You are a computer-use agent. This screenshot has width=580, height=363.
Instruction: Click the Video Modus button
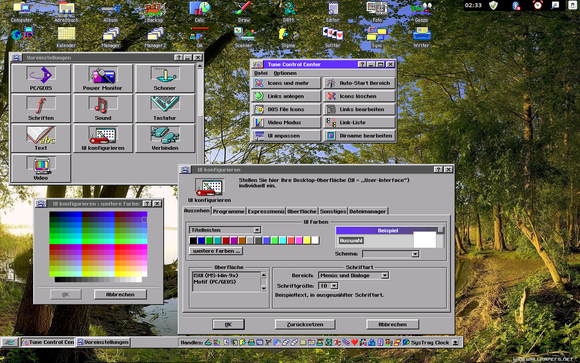tap(286, 122)
